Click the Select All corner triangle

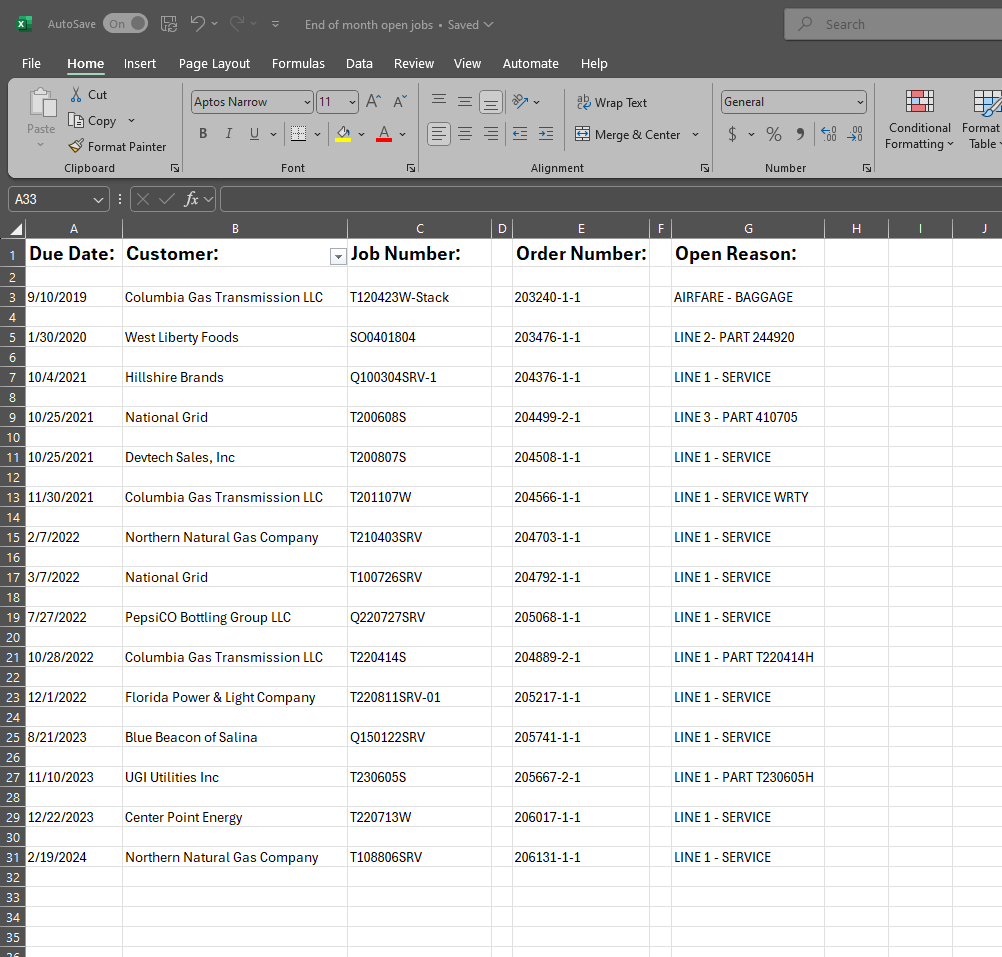tap(16, 229)
